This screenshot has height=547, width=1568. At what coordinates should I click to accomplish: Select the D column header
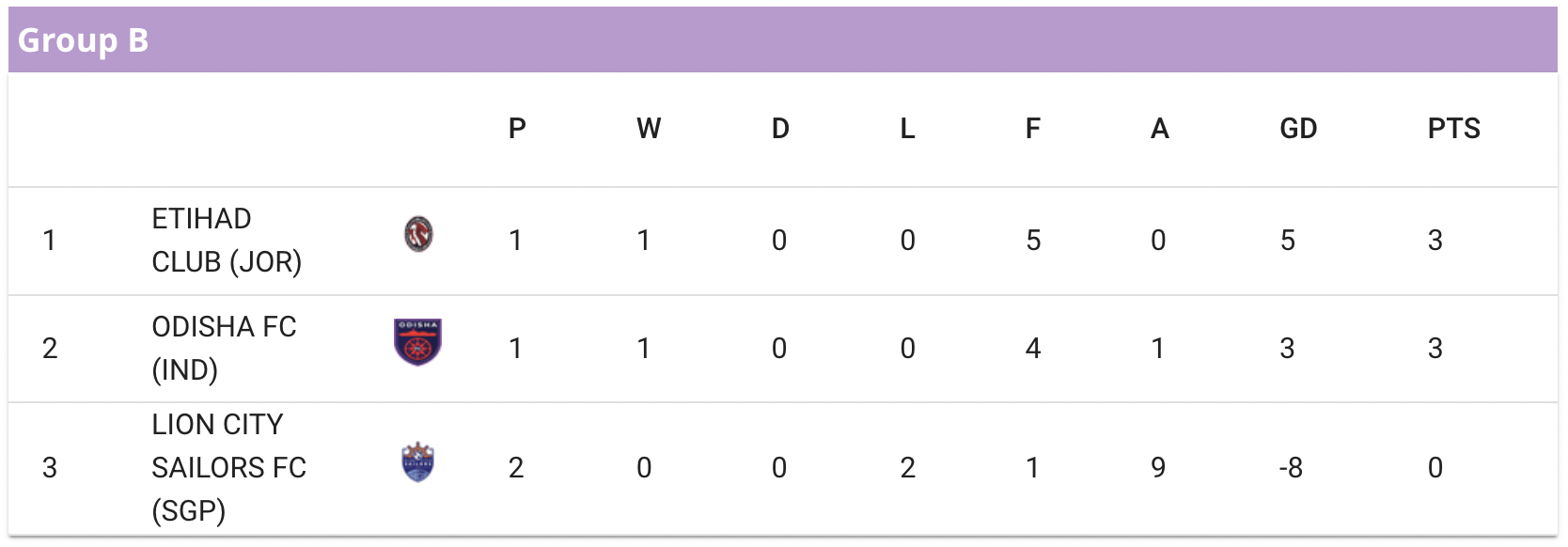tap(780, 129)
